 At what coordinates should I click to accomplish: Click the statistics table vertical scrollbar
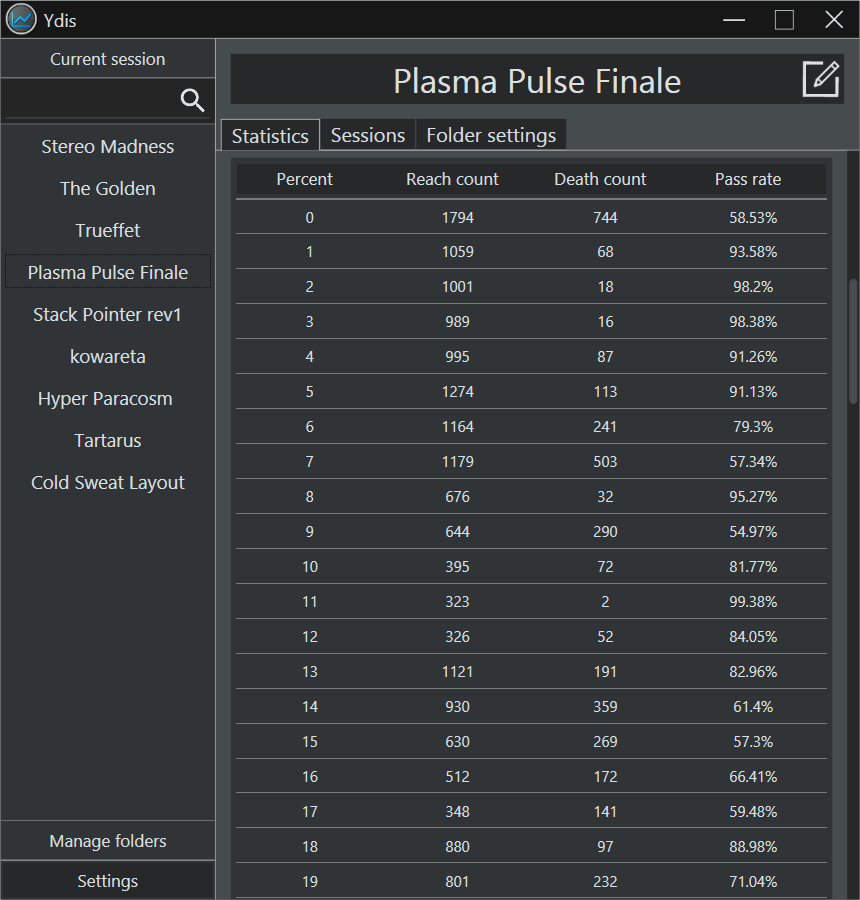point(853,342)
